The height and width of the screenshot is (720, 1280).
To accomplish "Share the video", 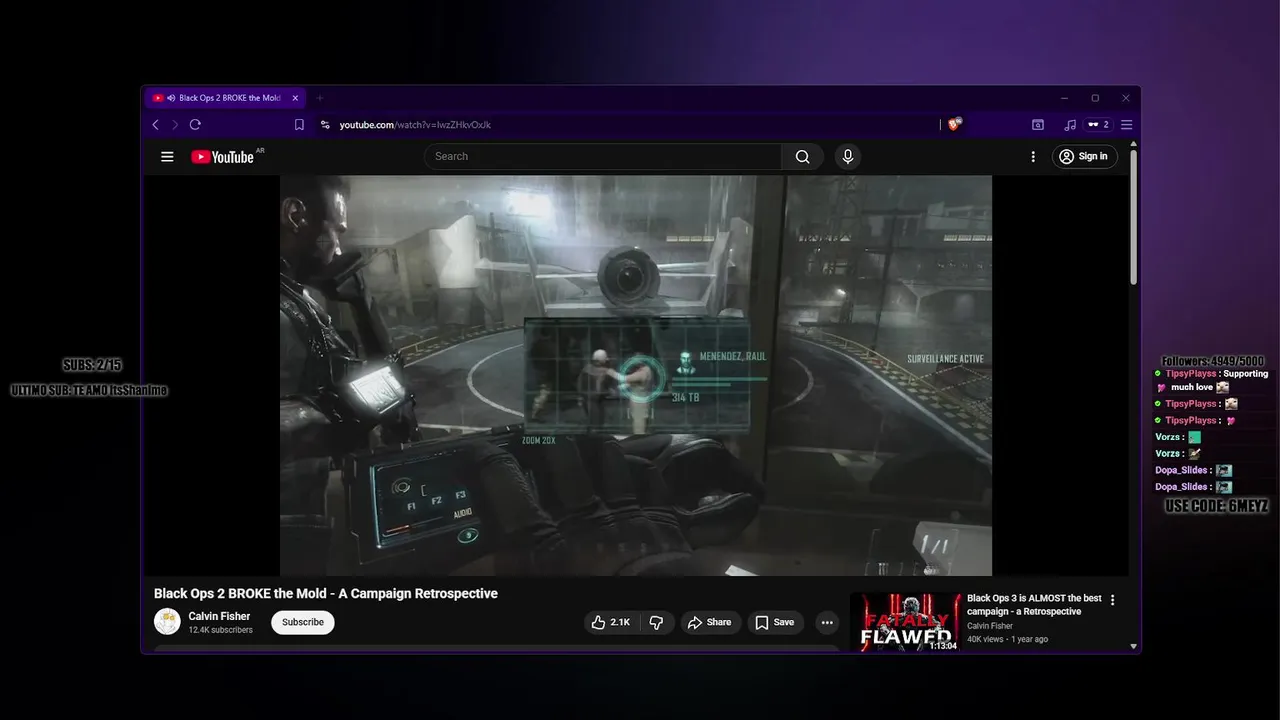I will pos(710,622).
